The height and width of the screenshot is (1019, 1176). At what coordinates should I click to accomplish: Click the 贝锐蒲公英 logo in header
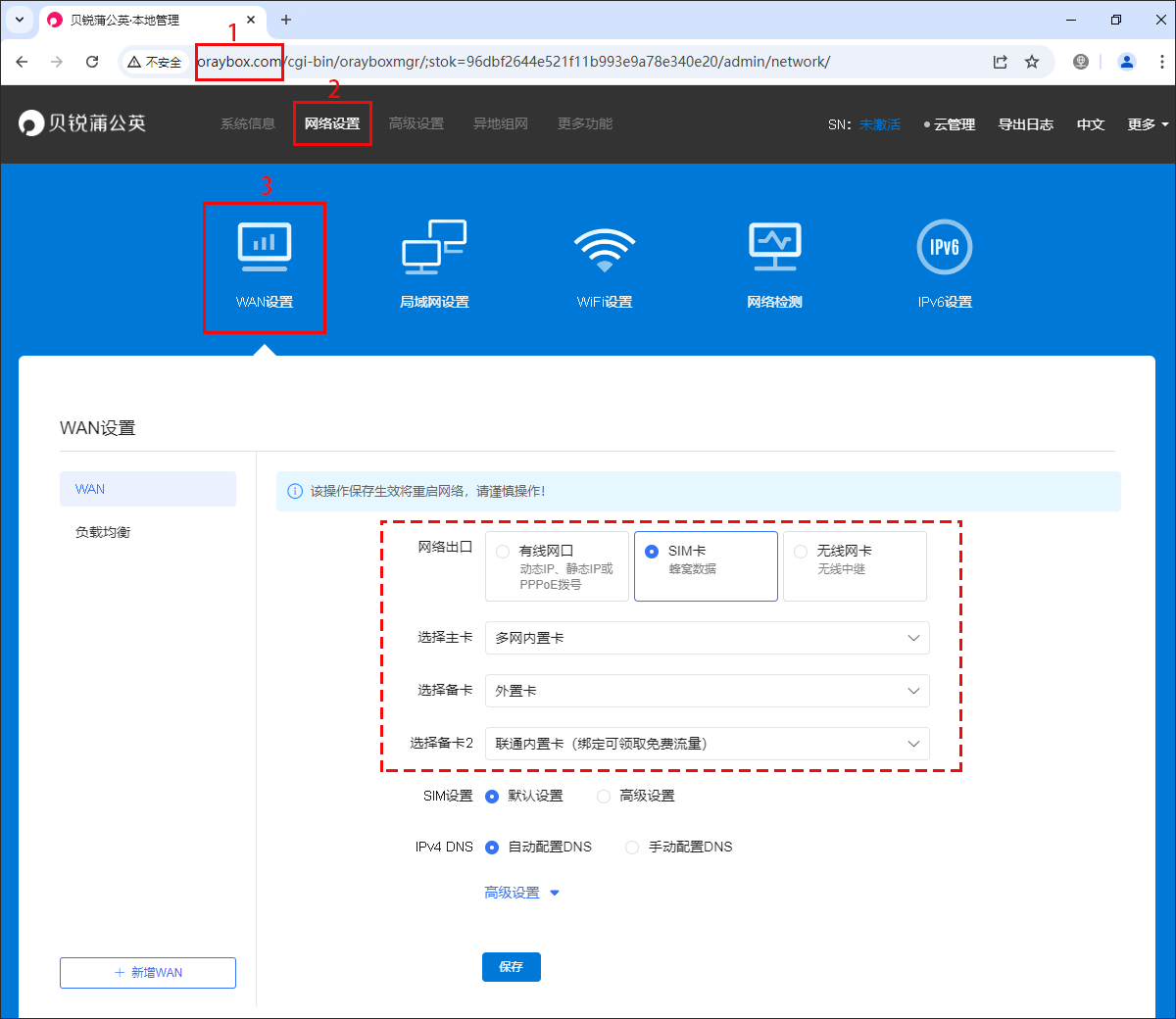point(82,123)
